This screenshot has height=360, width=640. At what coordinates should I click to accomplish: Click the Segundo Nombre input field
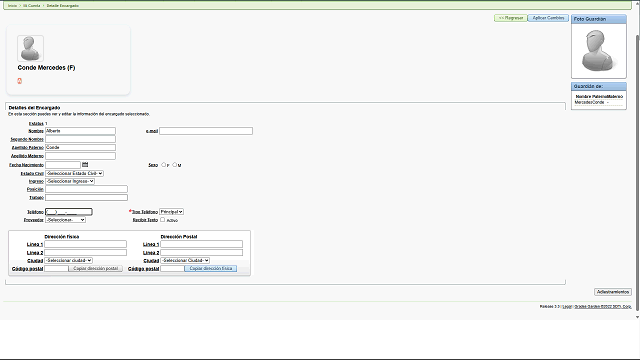(x=80, y=139)
